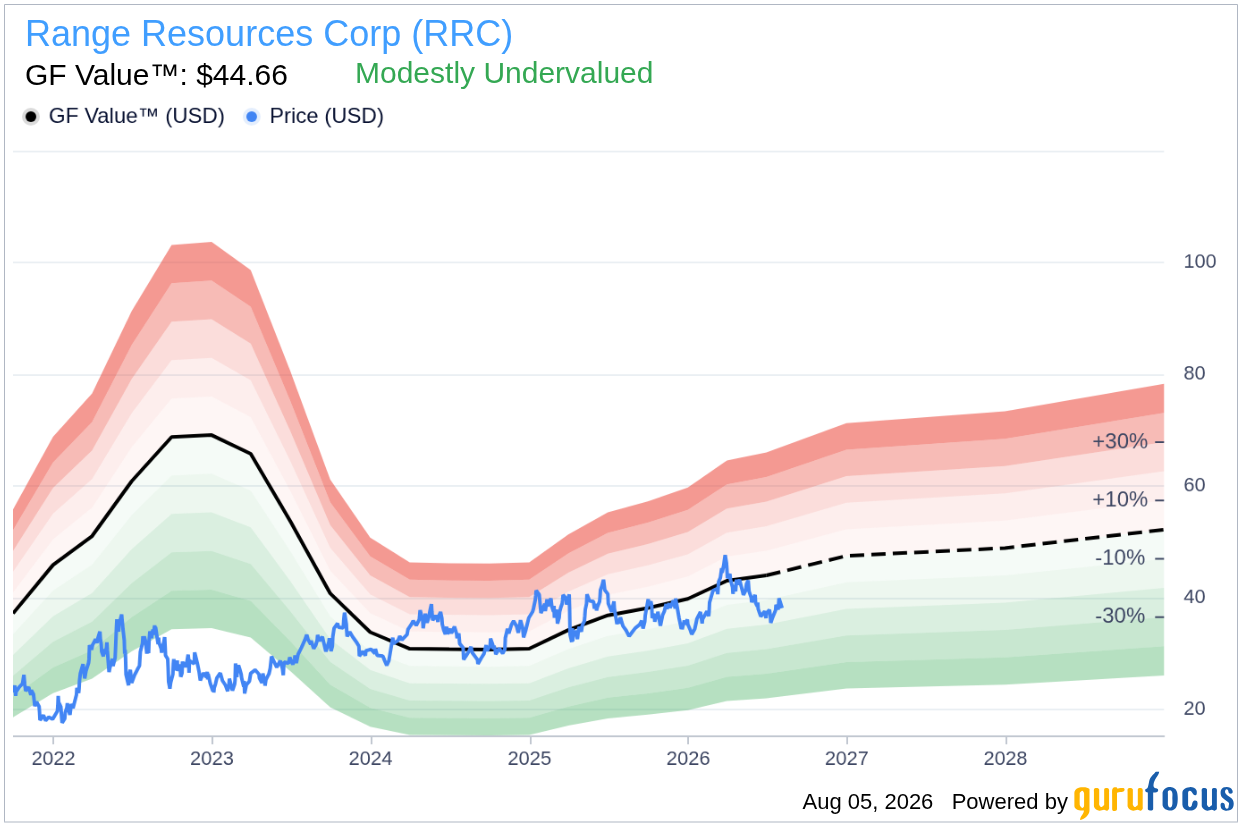Click the -30% band label

[x=1120, y=616]
